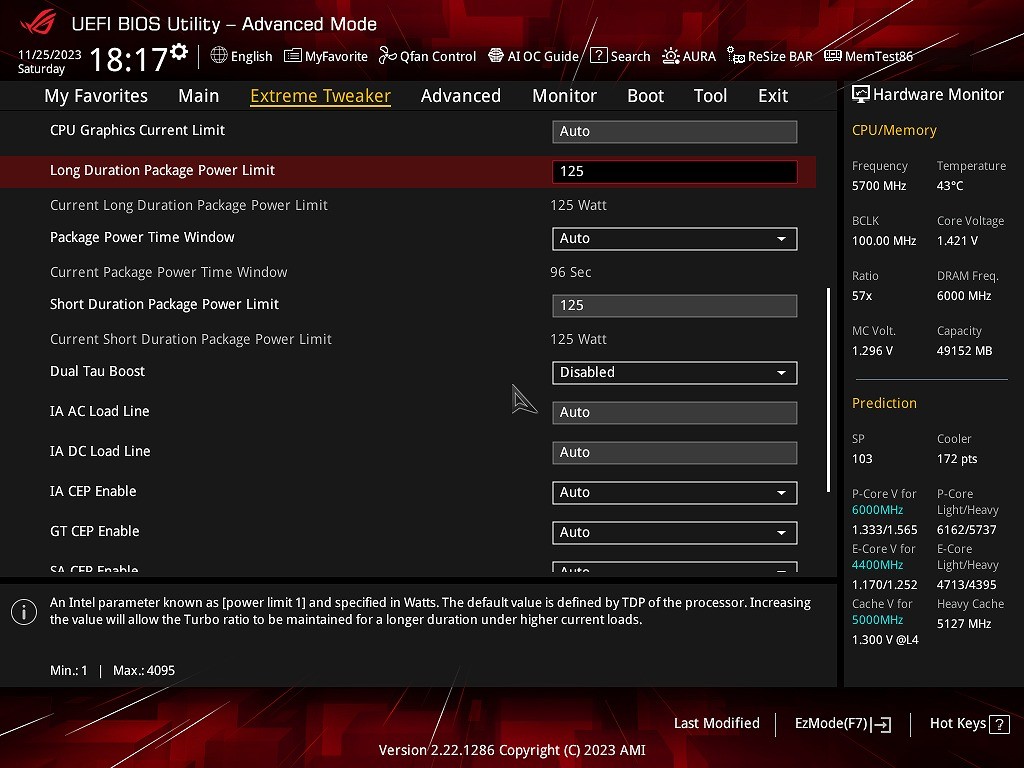
Task: Toggle ReSize BAR icon
Action: point(735,56)
